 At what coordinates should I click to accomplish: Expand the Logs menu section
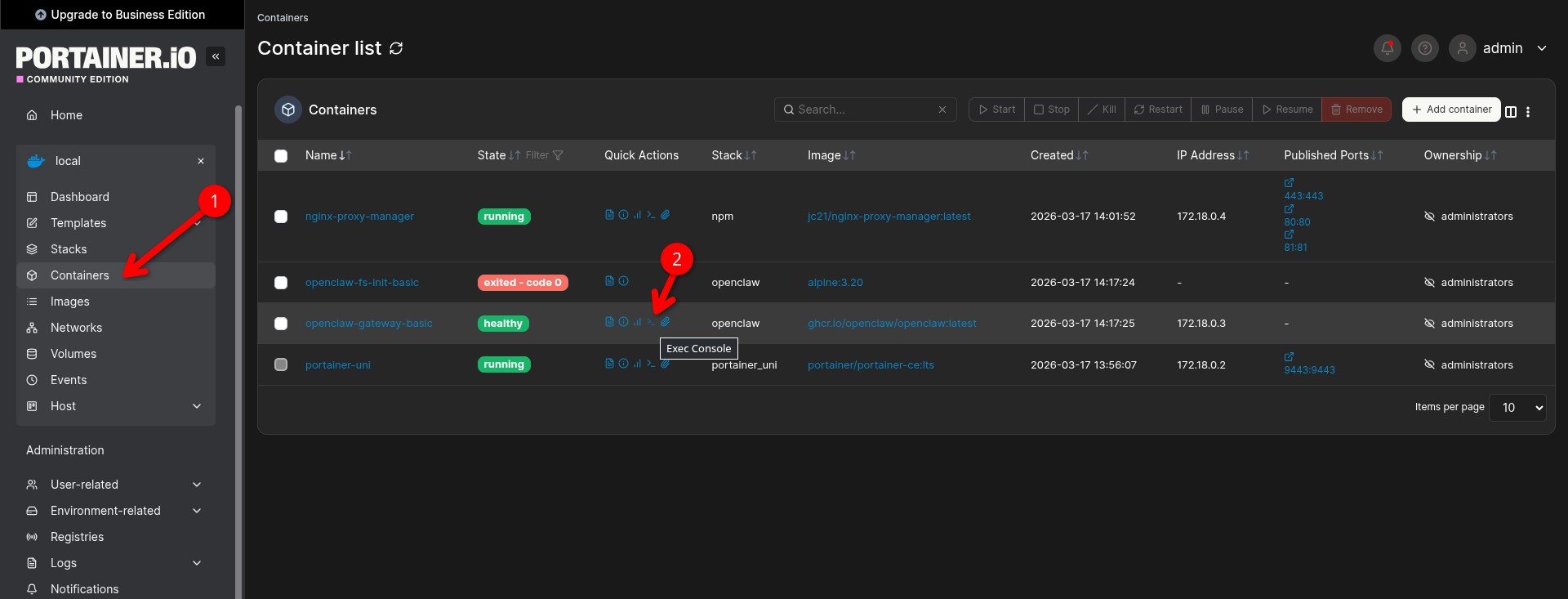pos(116,563)
